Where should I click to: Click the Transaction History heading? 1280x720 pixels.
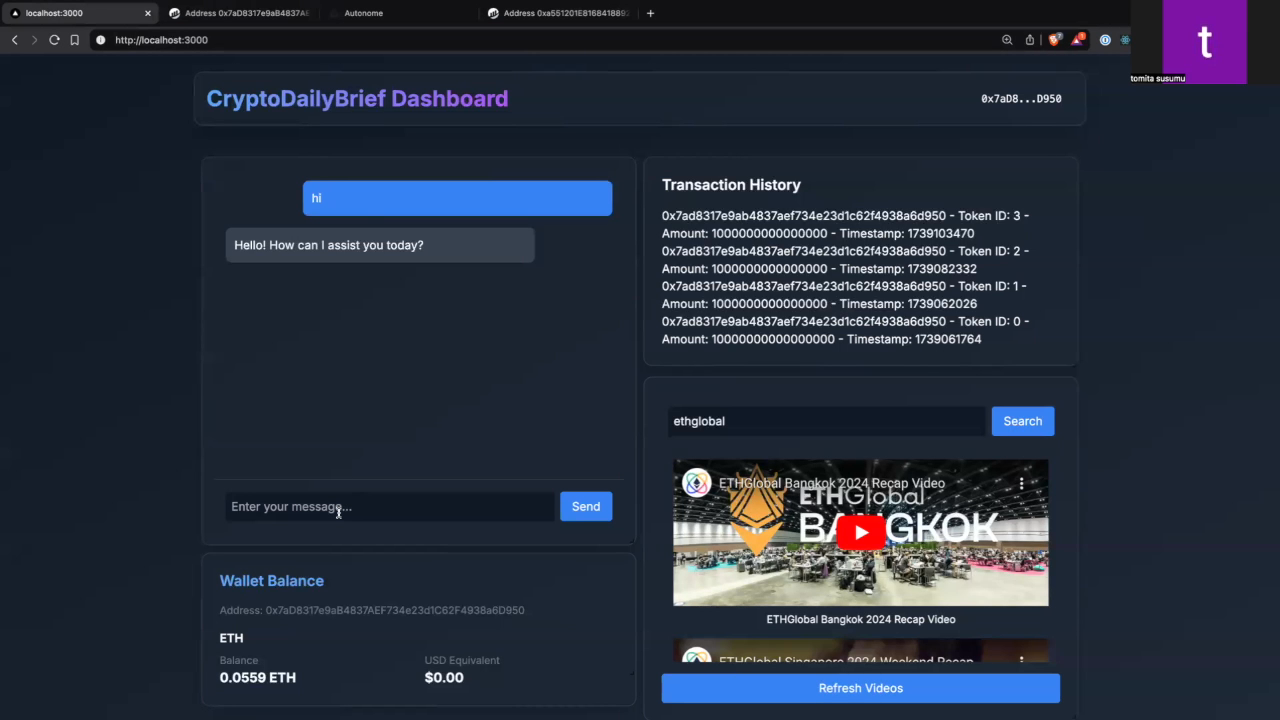point(731,185)
